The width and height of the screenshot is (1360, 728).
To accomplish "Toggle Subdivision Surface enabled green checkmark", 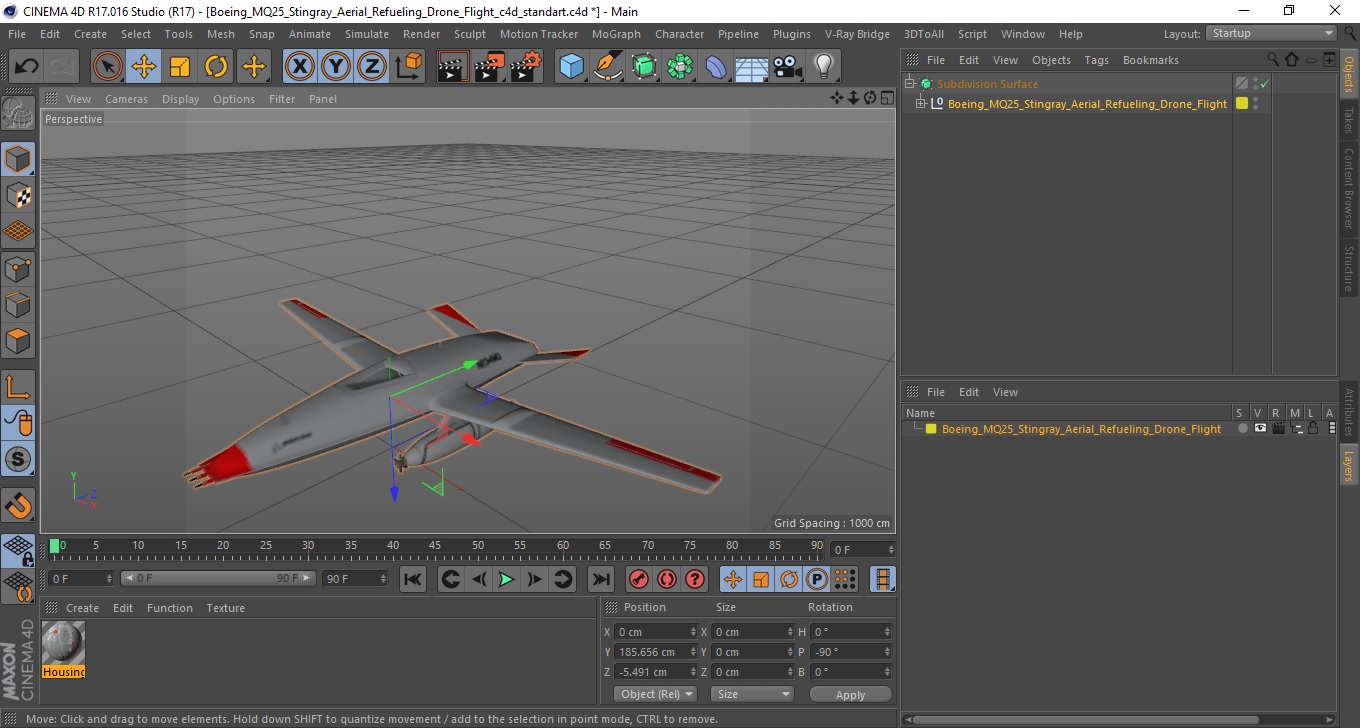I will point(1265,84).
